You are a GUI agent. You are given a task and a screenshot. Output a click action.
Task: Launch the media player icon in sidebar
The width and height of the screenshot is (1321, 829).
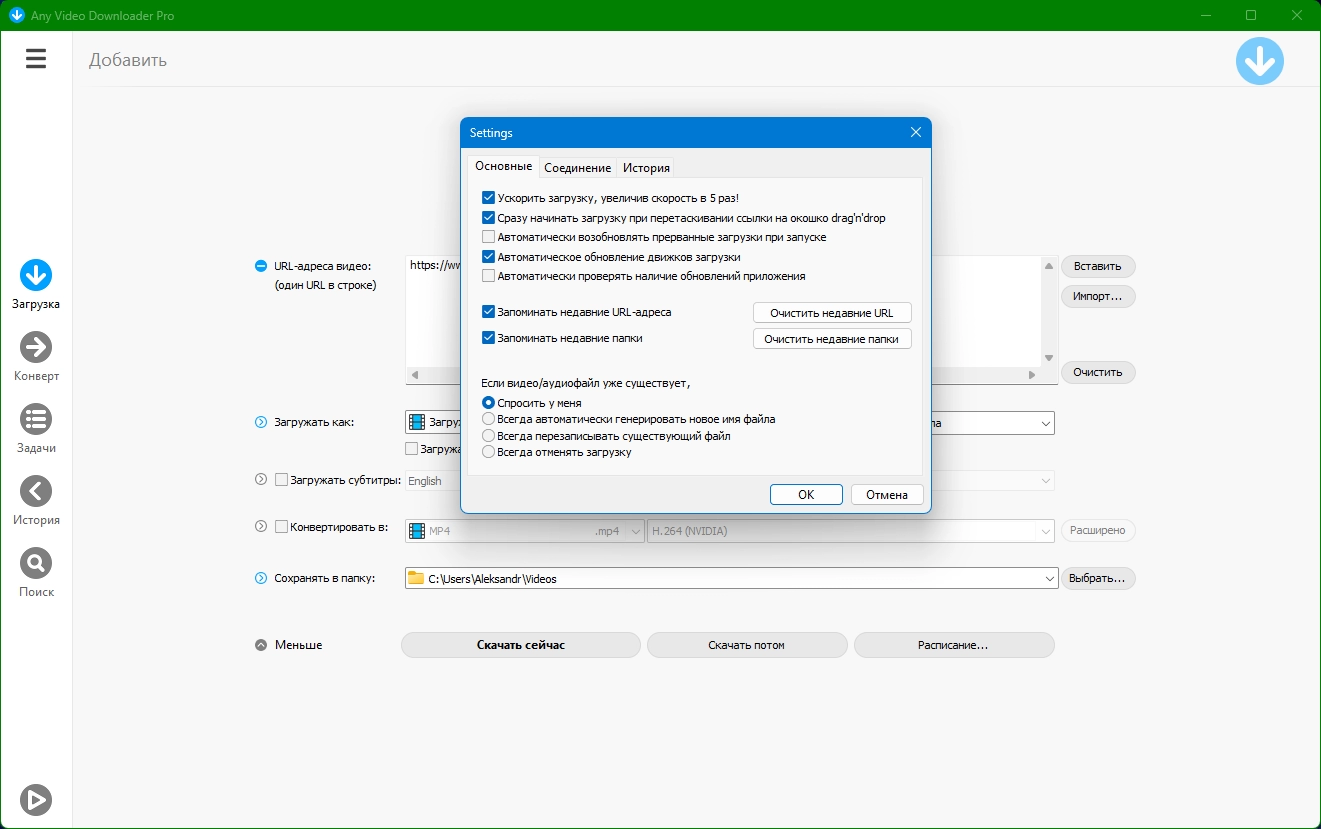(x=36, y=800)
